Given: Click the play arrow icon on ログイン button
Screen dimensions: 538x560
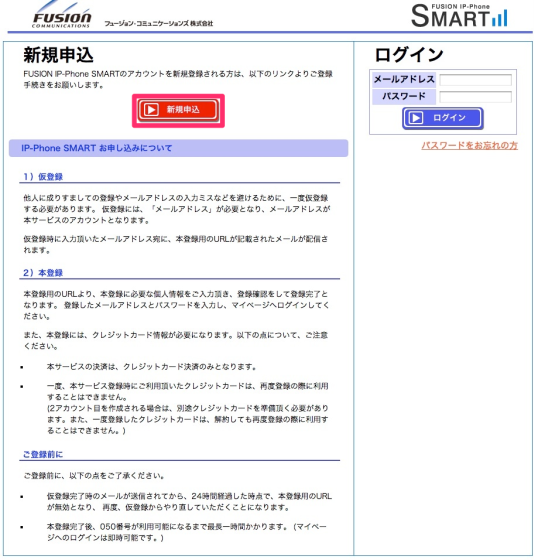Looking at the screenshot, I should click(416, 118).
